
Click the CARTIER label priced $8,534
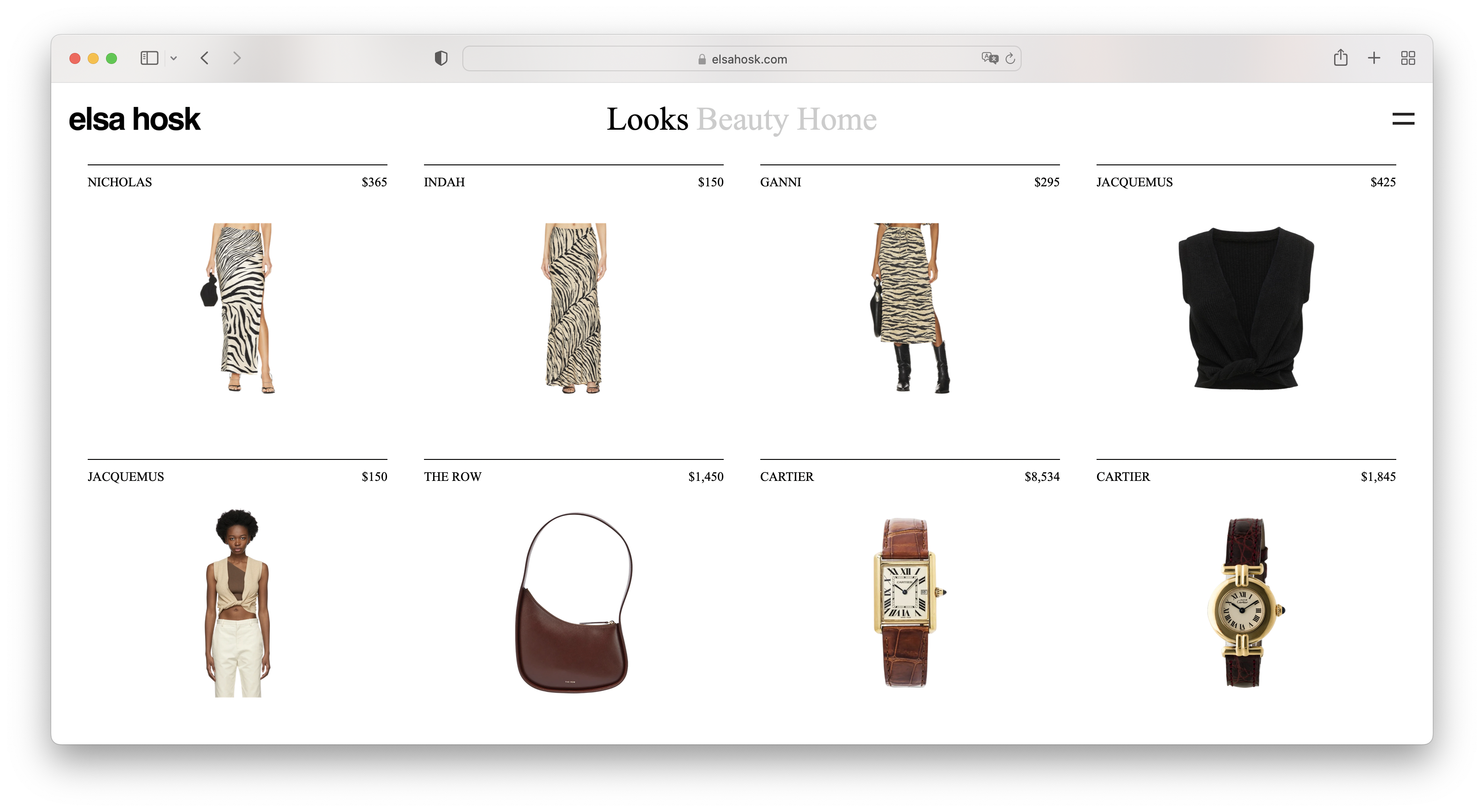pos(787,477)
